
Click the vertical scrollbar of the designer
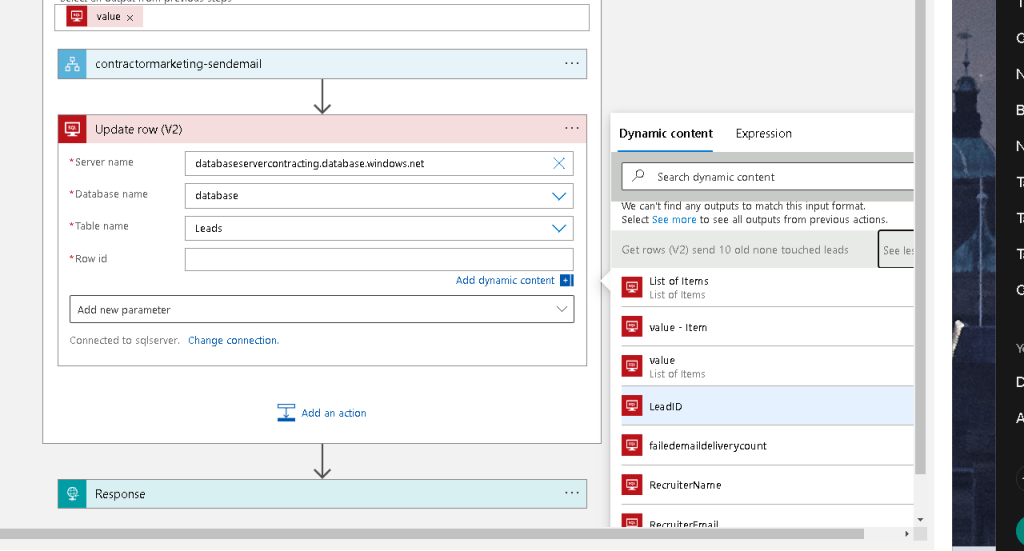point(920,236)
